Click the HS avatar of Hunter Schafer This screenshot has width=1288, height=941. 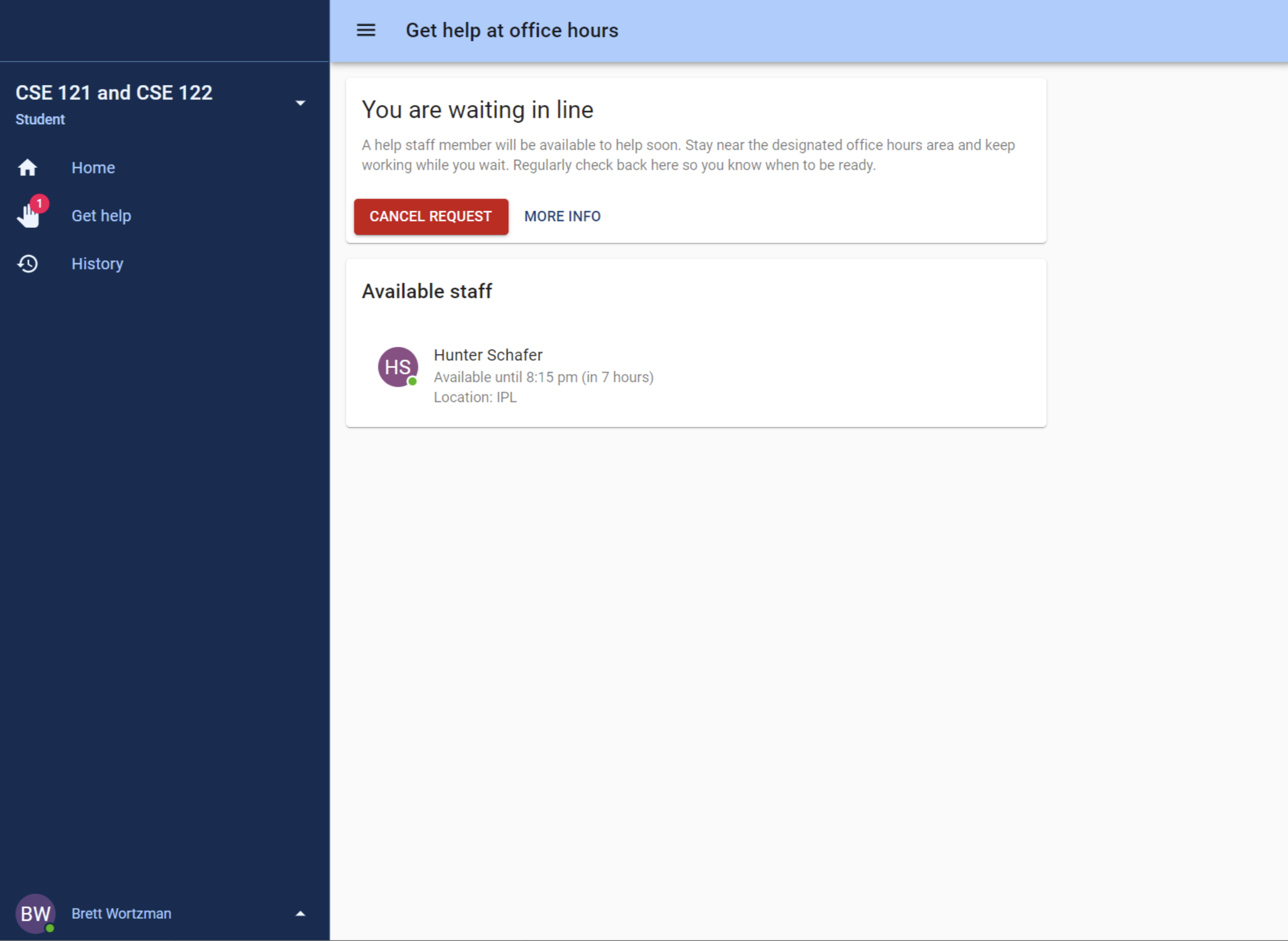[397, 367]
